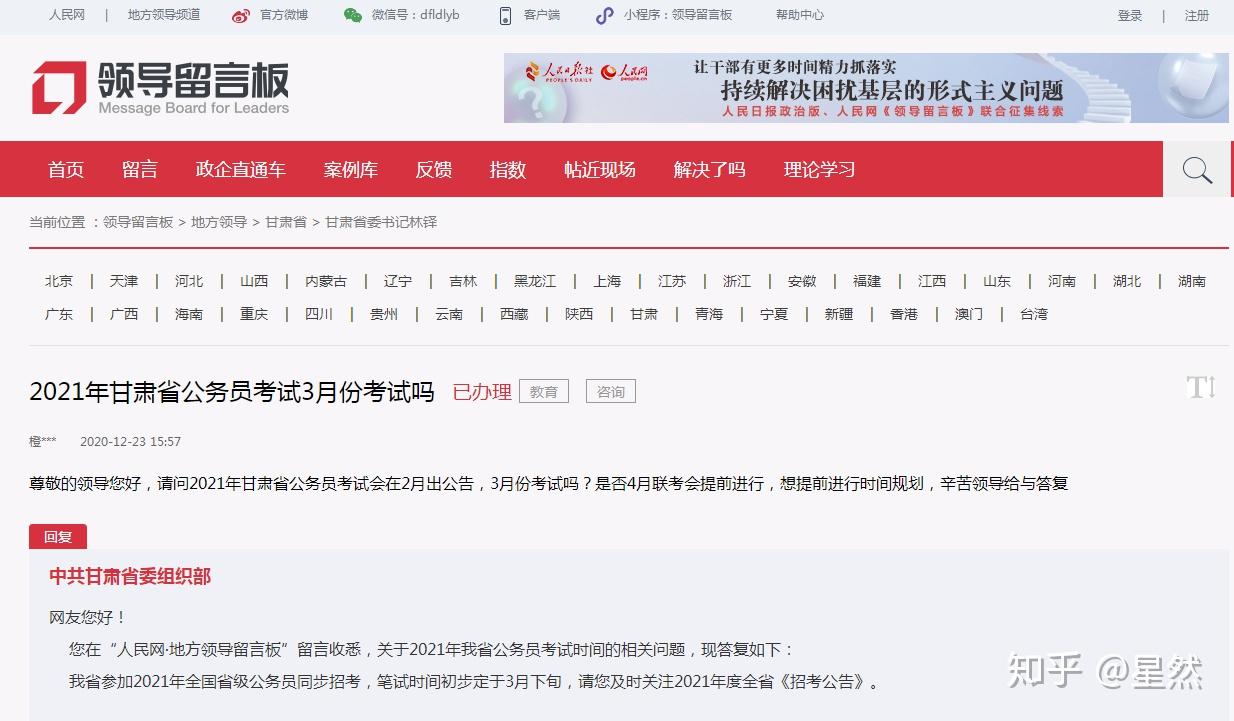Click the 地方领导频道 top link

point(164,15)
